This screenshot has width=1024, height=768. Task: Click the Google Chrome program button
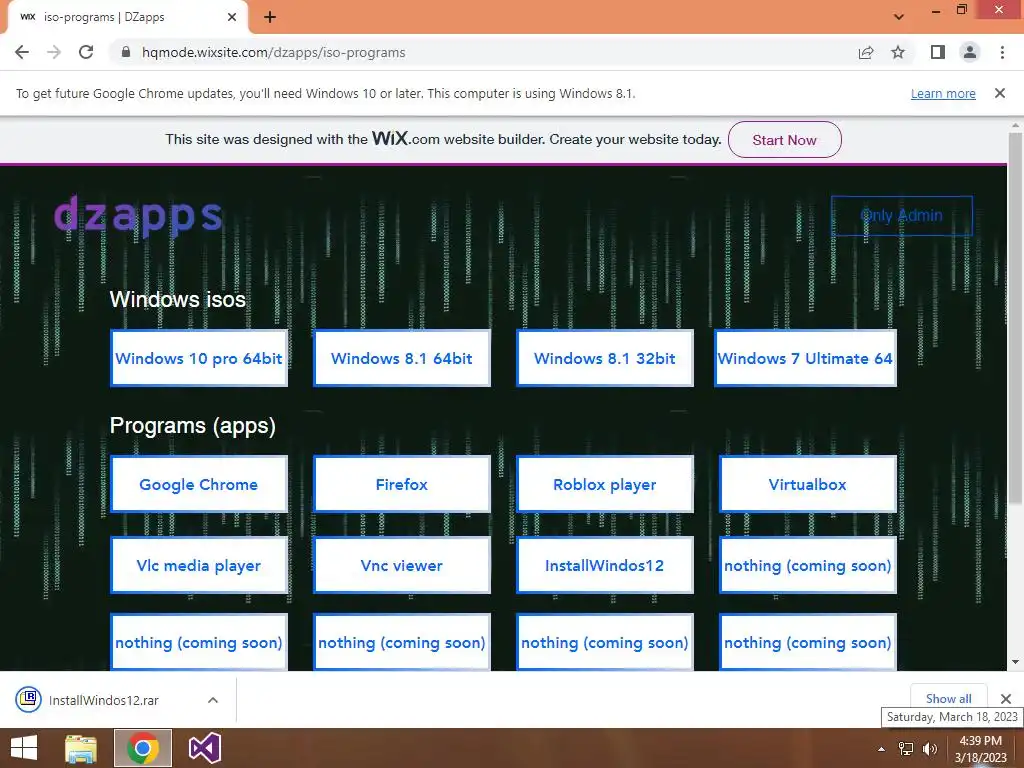pos(199,484)
